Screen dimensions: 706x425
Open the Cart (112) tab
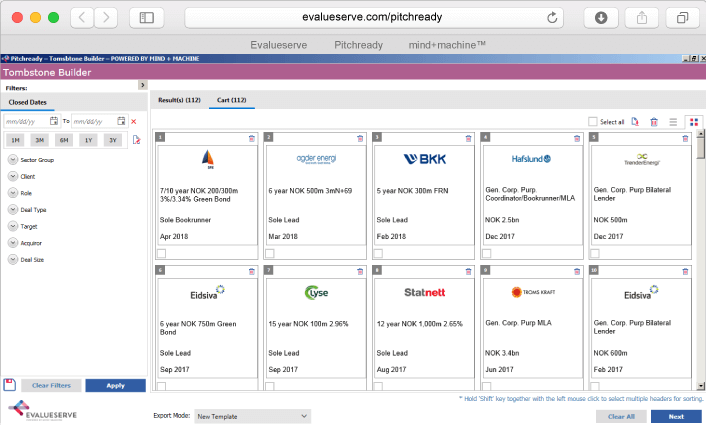232,100
